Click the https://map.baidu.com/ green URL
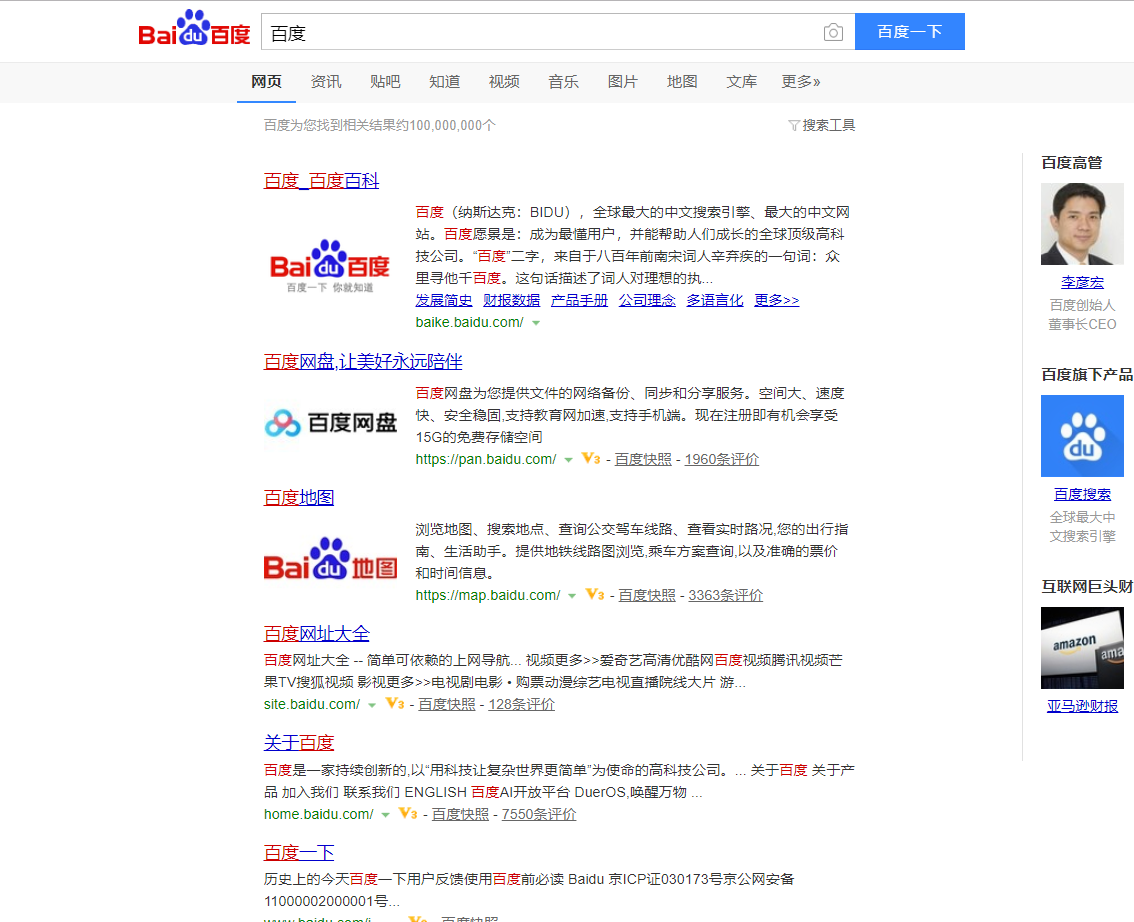 coord(487,595)
